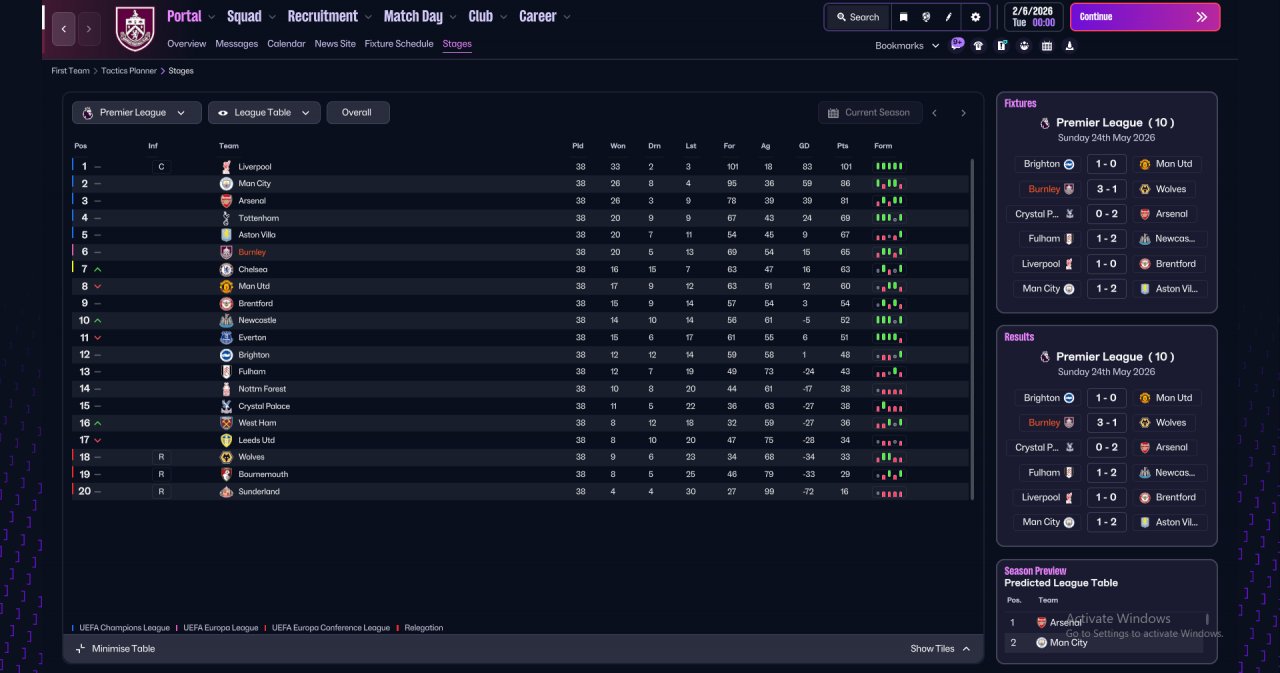
Task: Click Sunderland team name in league table
Action: pos(259,491)
